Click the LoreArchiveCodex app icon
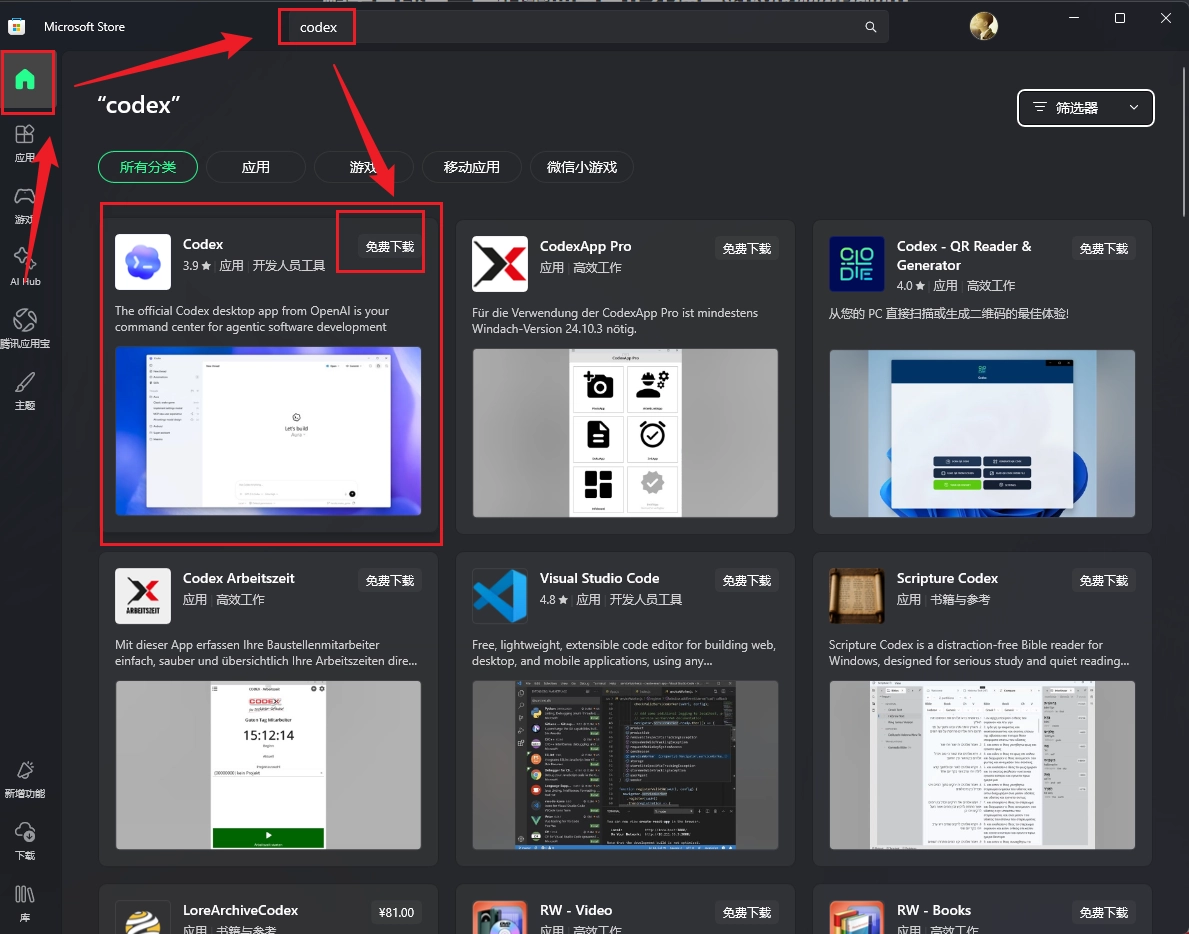 143,918
